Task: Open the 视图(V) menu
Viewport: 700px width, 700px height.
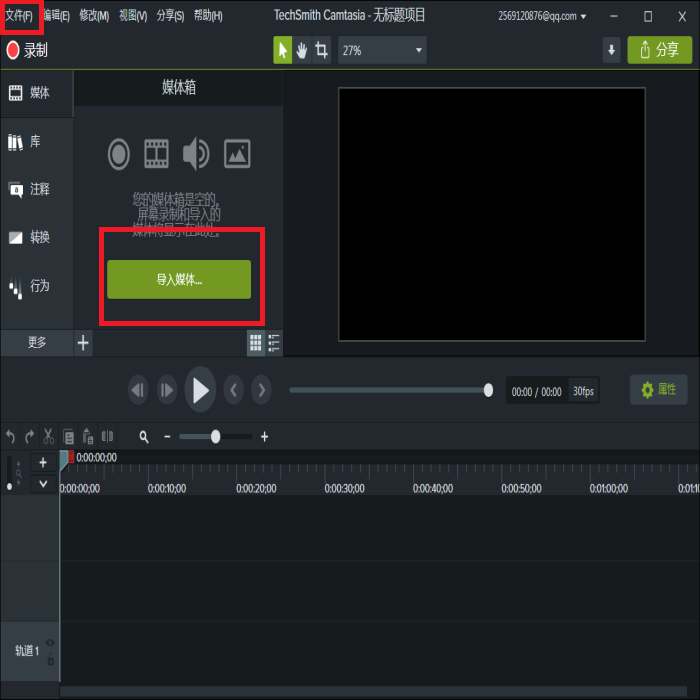Action: [133, 16]
